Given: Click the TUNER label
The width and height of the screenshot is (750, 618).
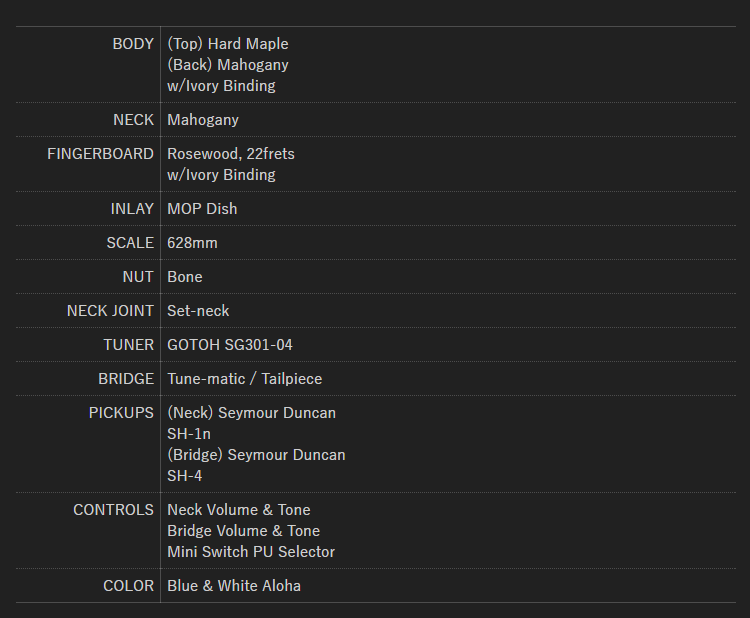Looking at the screenshot, I should (x=128, y=345).
